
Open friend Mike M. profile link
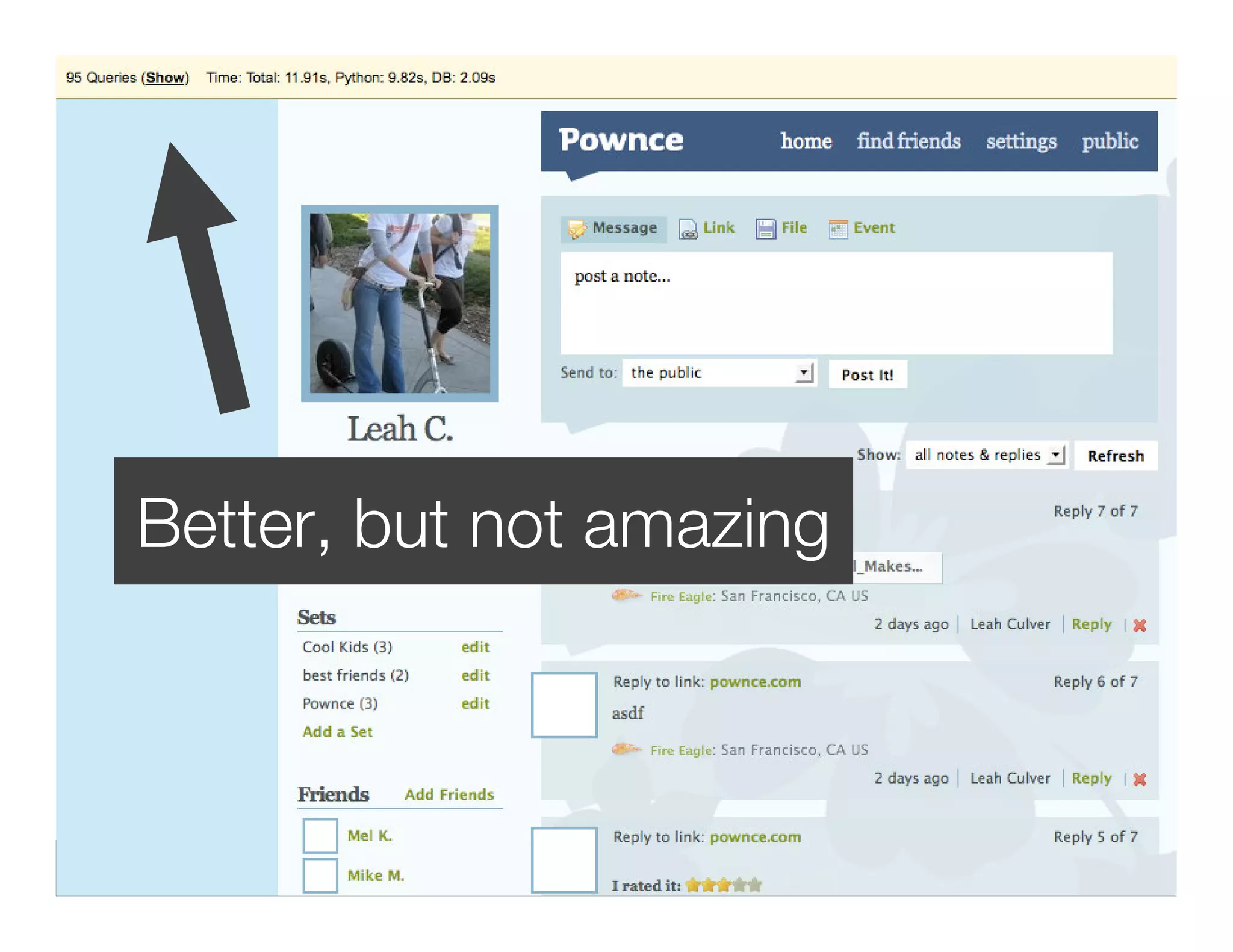pyautogui.click(x=376, y=875)
